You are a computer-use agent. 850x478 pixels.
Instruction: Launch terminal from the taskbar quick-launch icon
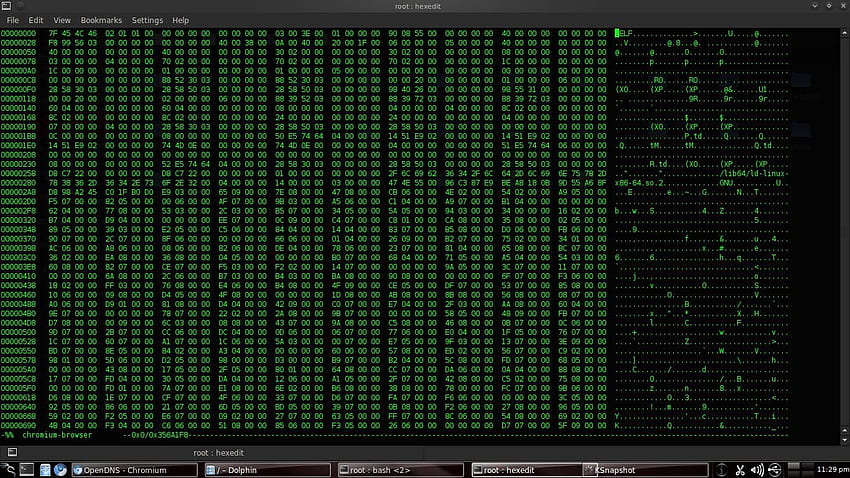[x=27, y=470]
